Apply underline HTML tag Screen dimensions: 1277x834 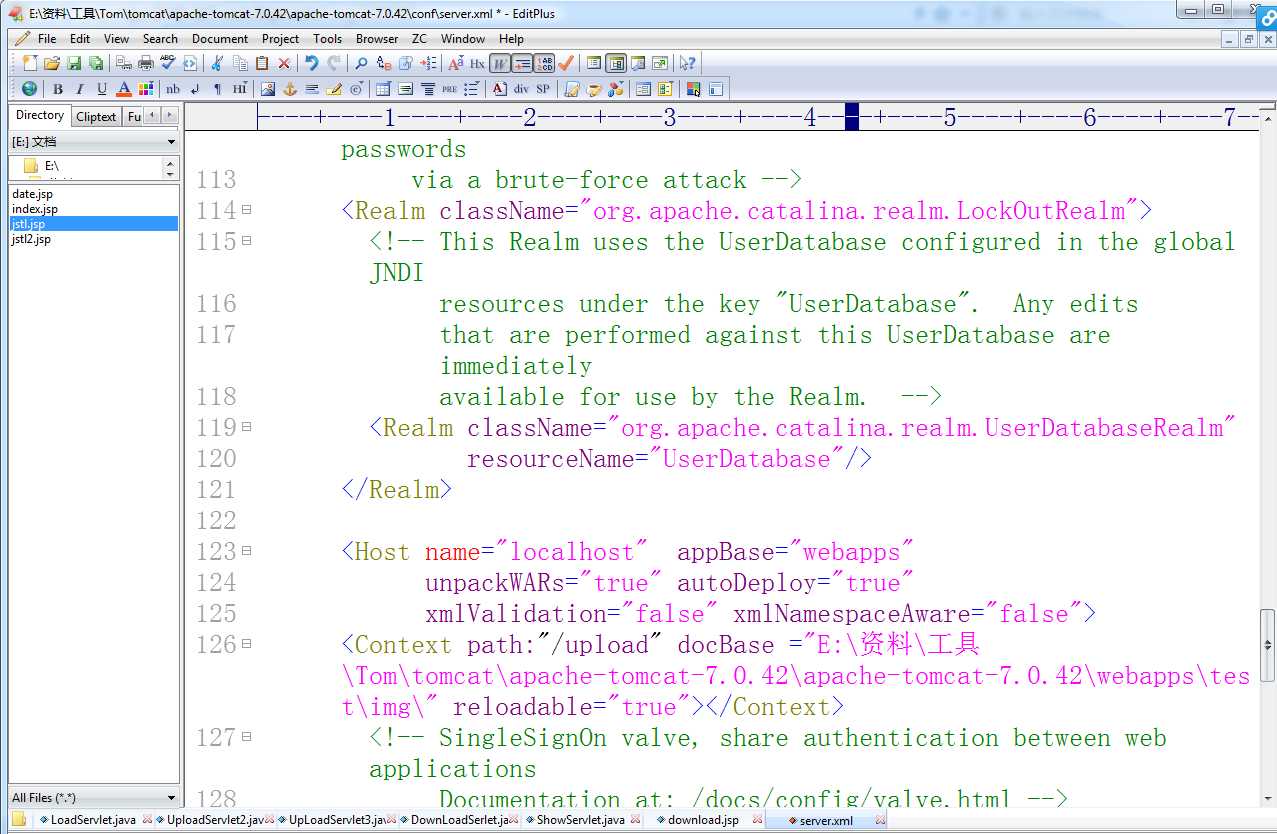point(101,89)
